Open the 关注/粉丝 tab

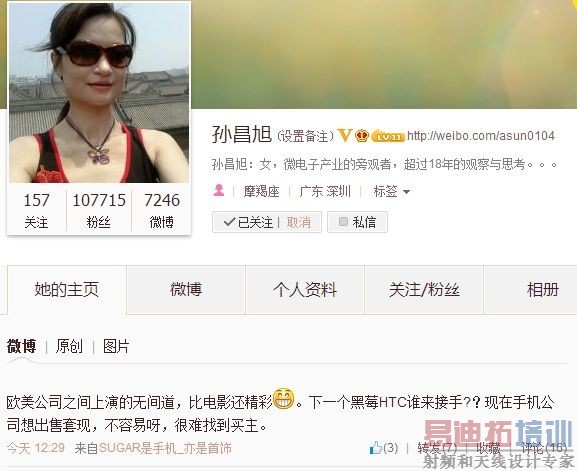[x=424, y=290]
